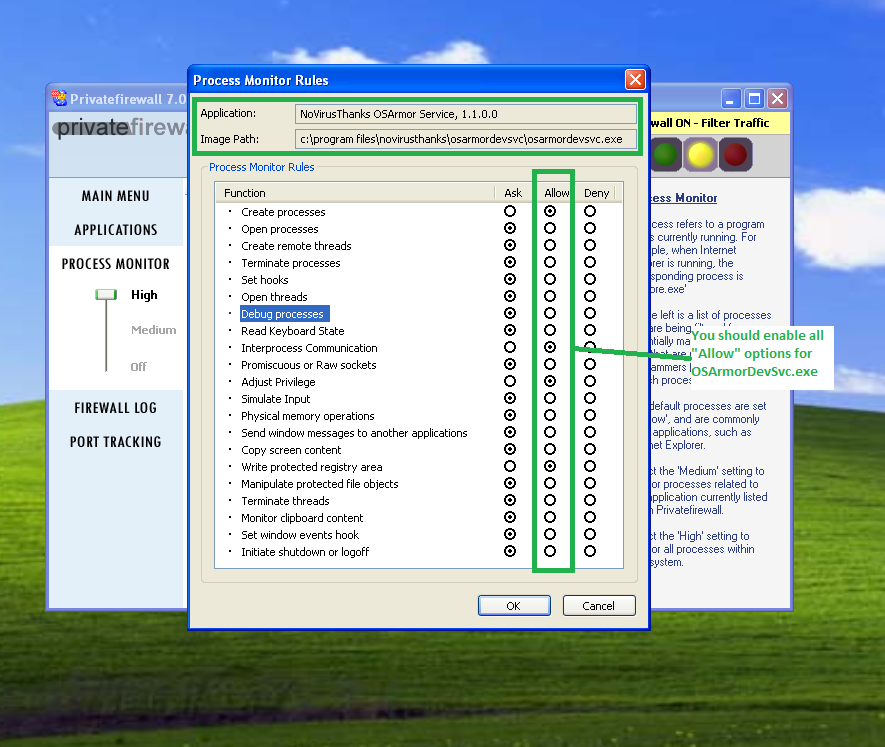Click the High level label
Viewport: 885px width, 747px height.
click(144, 295)
